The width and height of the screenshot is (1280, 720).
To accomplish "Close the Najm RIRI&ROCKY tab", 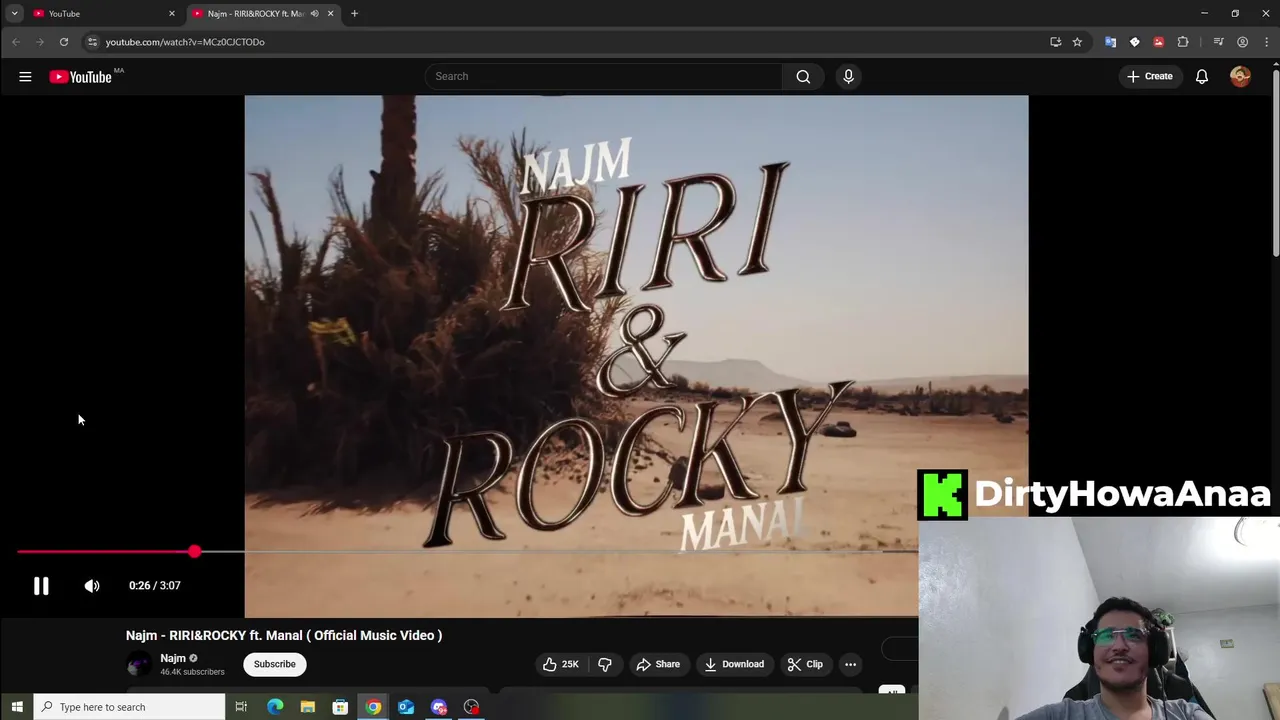I will point(331,14).
